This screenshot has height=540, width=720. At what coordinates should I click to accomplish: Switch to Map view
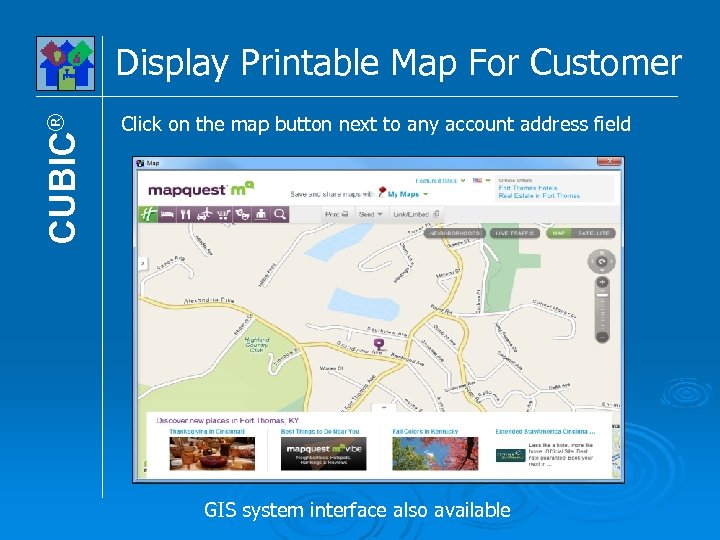(x=558, y=233)
